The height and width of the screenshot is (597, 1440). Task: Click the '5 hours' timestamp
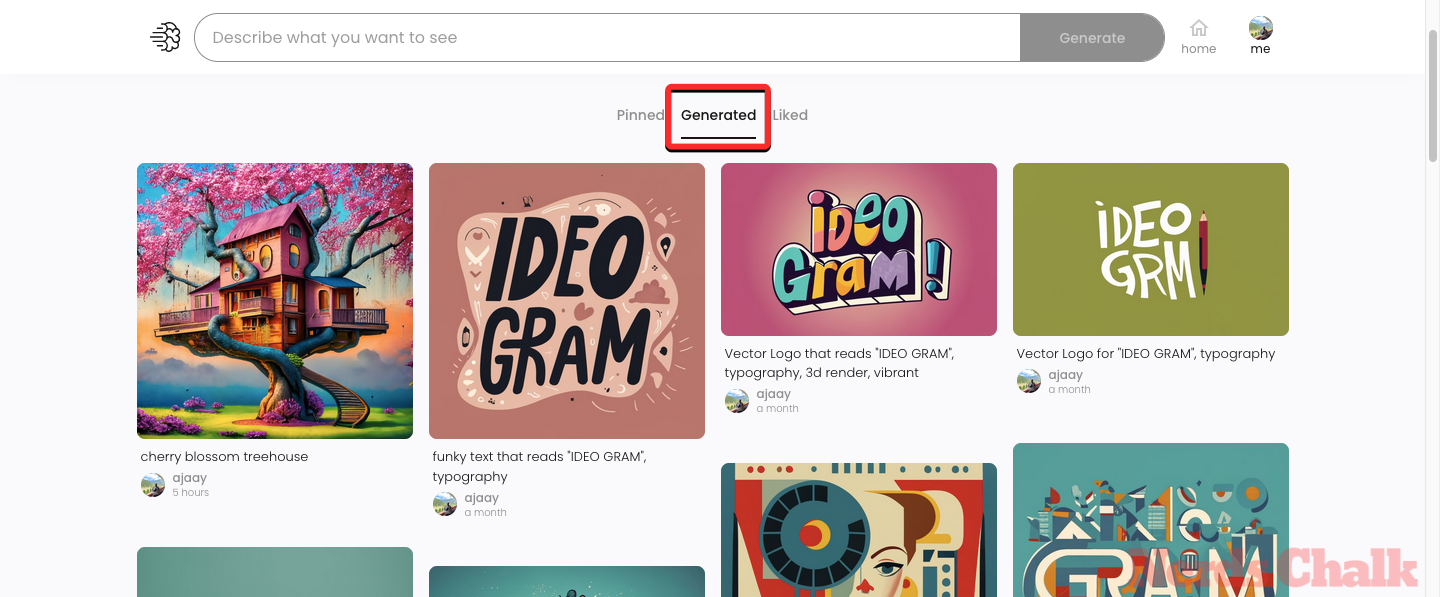click(190, 493)
